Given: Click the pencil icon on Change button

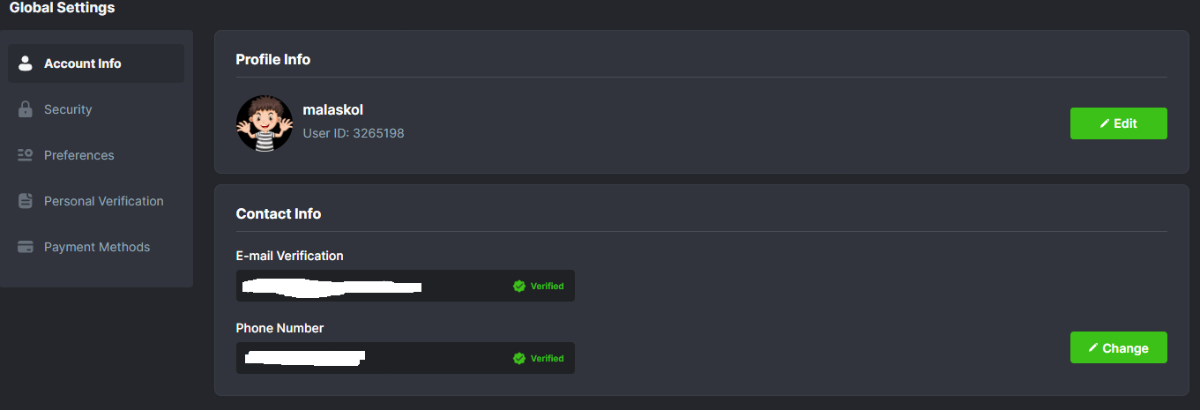Looking at the screenshot, I should (1093, 349).
